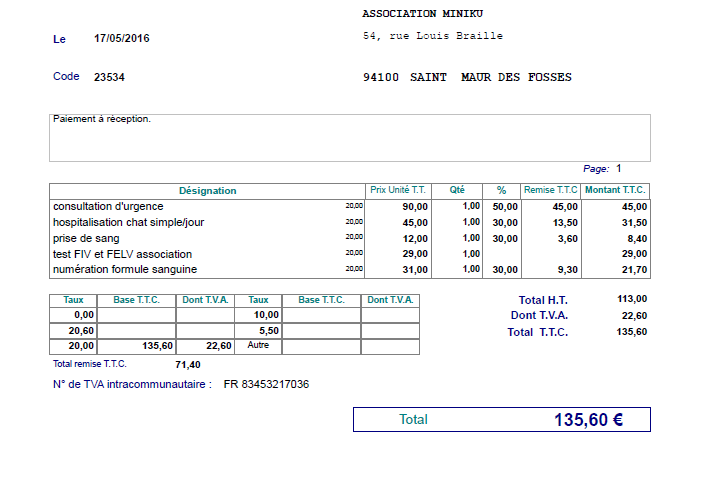Screen dimensions: 720x480
Task: Click the Total remise T.T.C. value 71,40
Action: pos(188,365)
